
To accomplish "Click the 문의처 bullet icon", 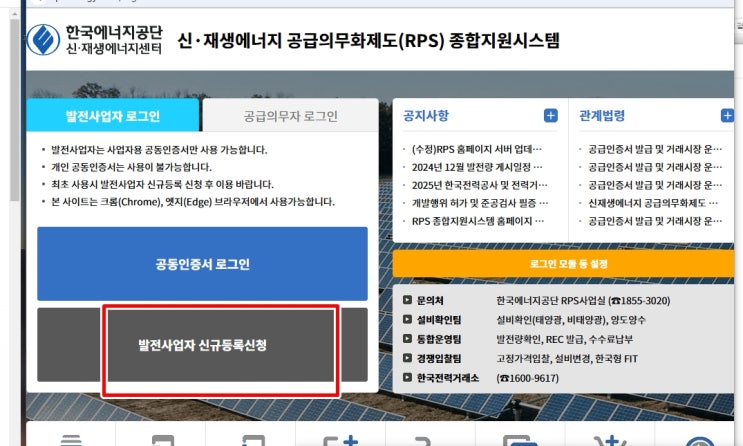I will tap(407, 300).
